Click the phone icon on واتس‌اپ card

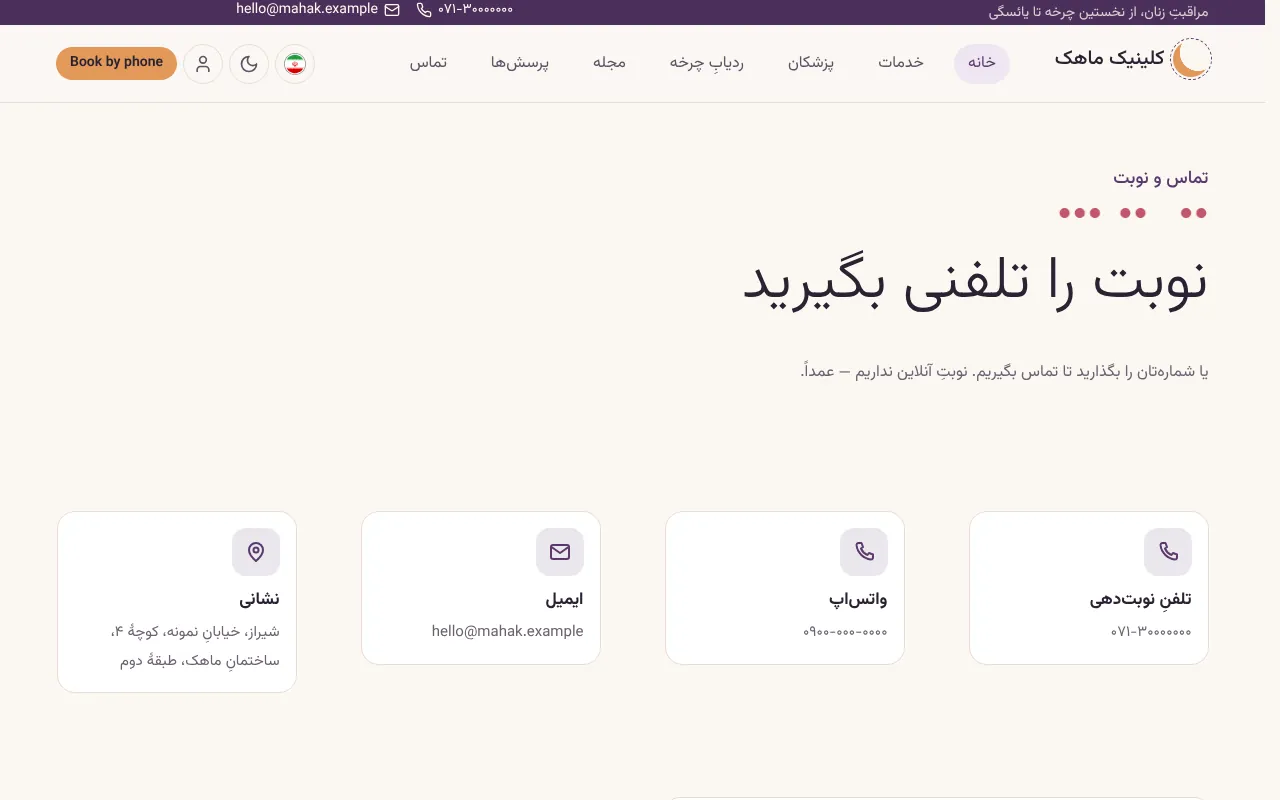[864, 552]
